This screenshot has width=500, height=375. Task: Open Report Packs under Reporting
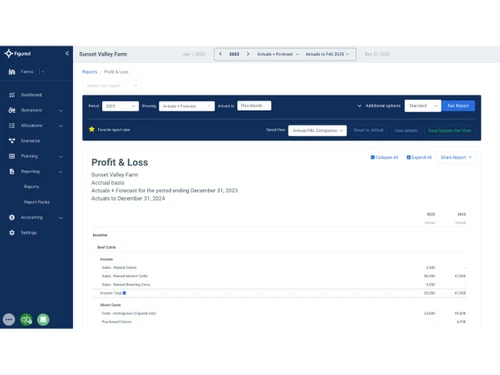point(37,202)
